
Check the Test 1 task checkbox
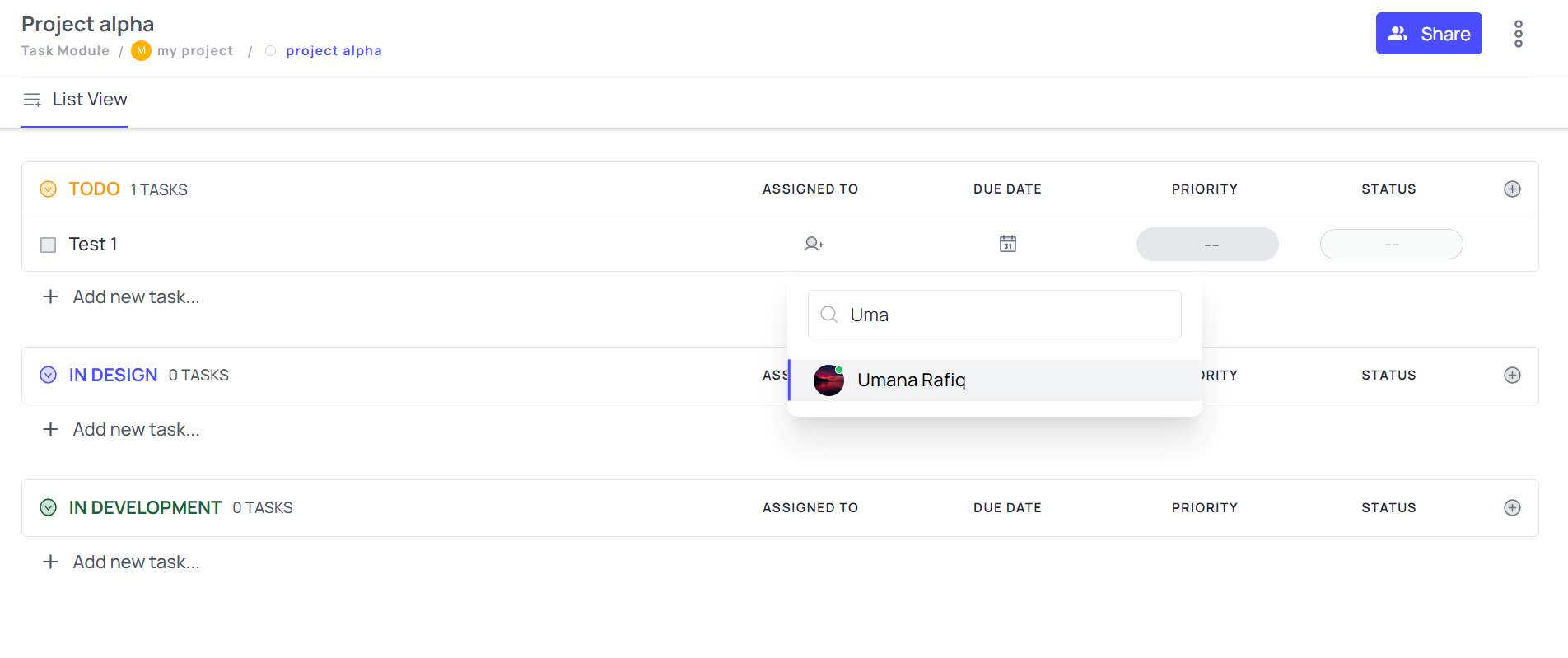(x=49, y=245)
